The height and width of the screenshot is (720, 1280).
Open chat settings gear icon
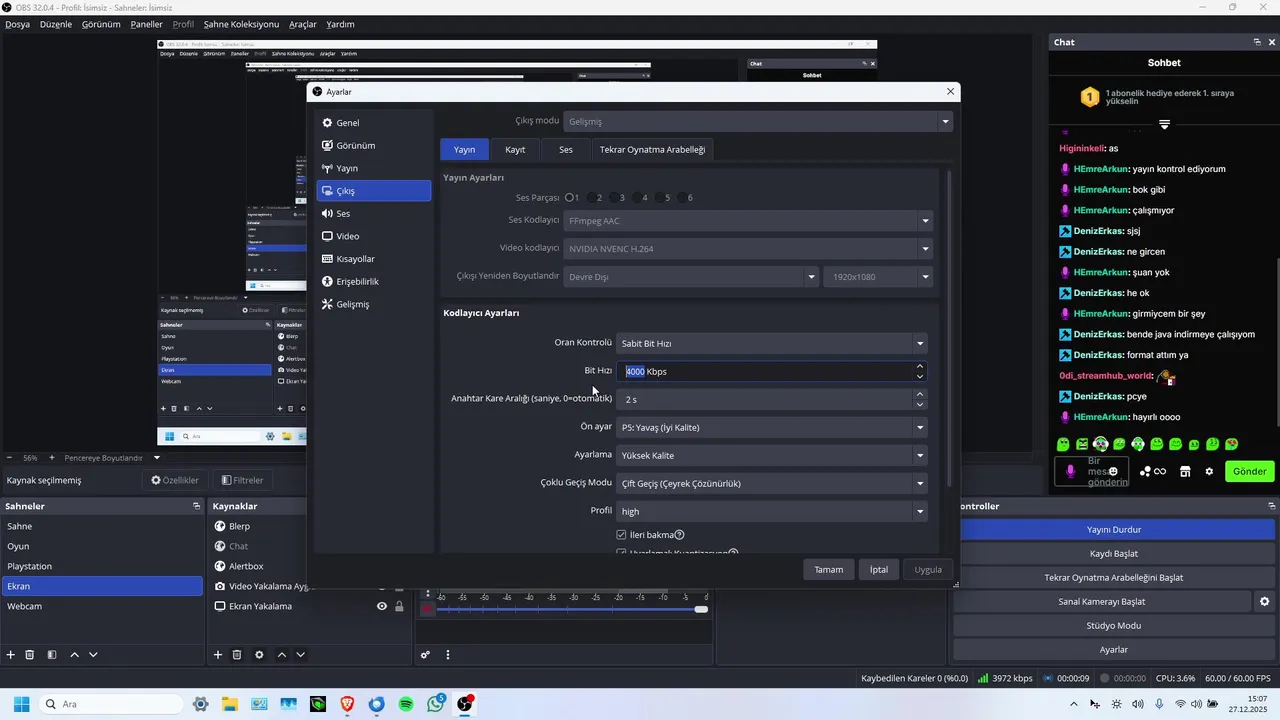coord(1209,471)
